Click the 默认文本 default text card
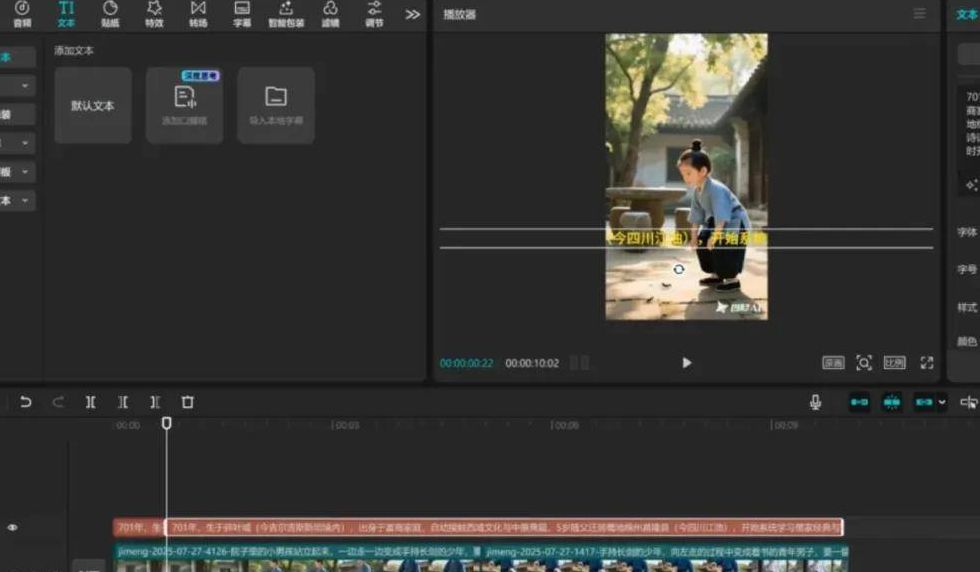 pos(93,105)
